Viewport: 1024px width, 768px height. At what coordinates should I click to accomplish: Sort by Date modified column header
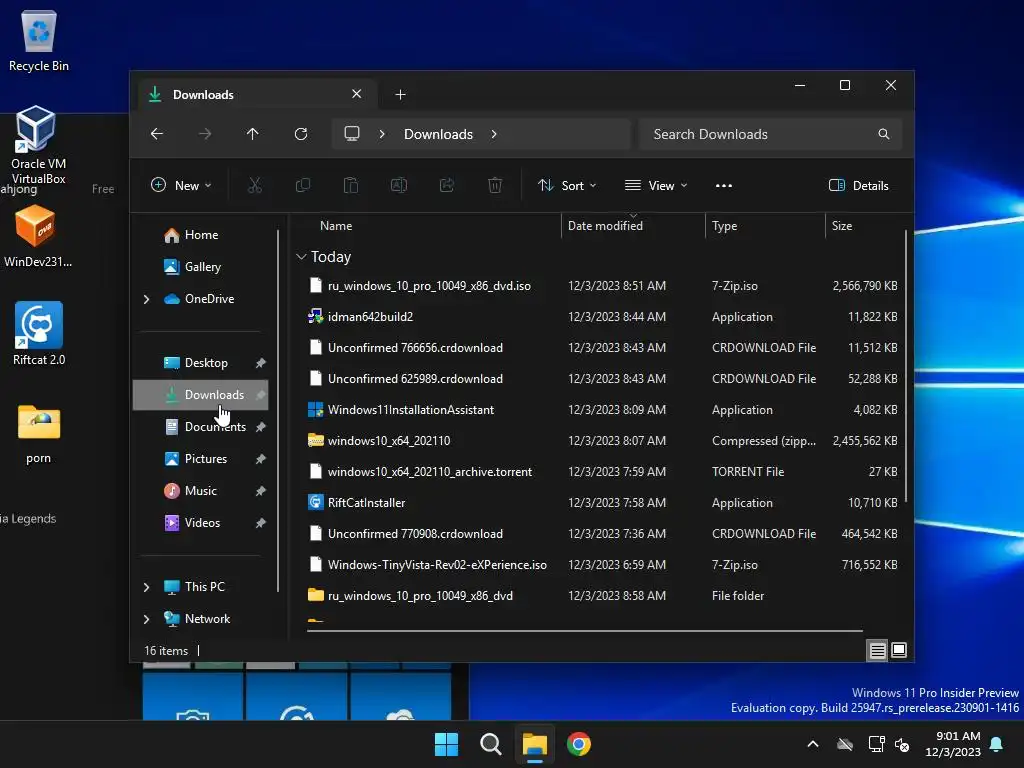coord(605,226)
